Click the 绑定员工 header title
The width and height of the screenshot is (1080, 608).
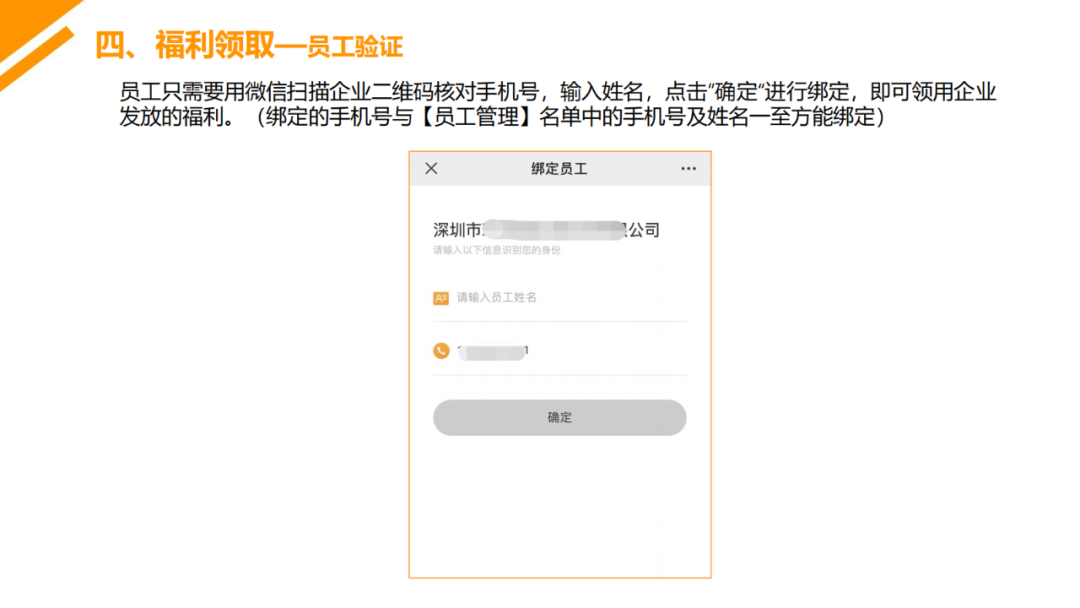tap(559, 169)
